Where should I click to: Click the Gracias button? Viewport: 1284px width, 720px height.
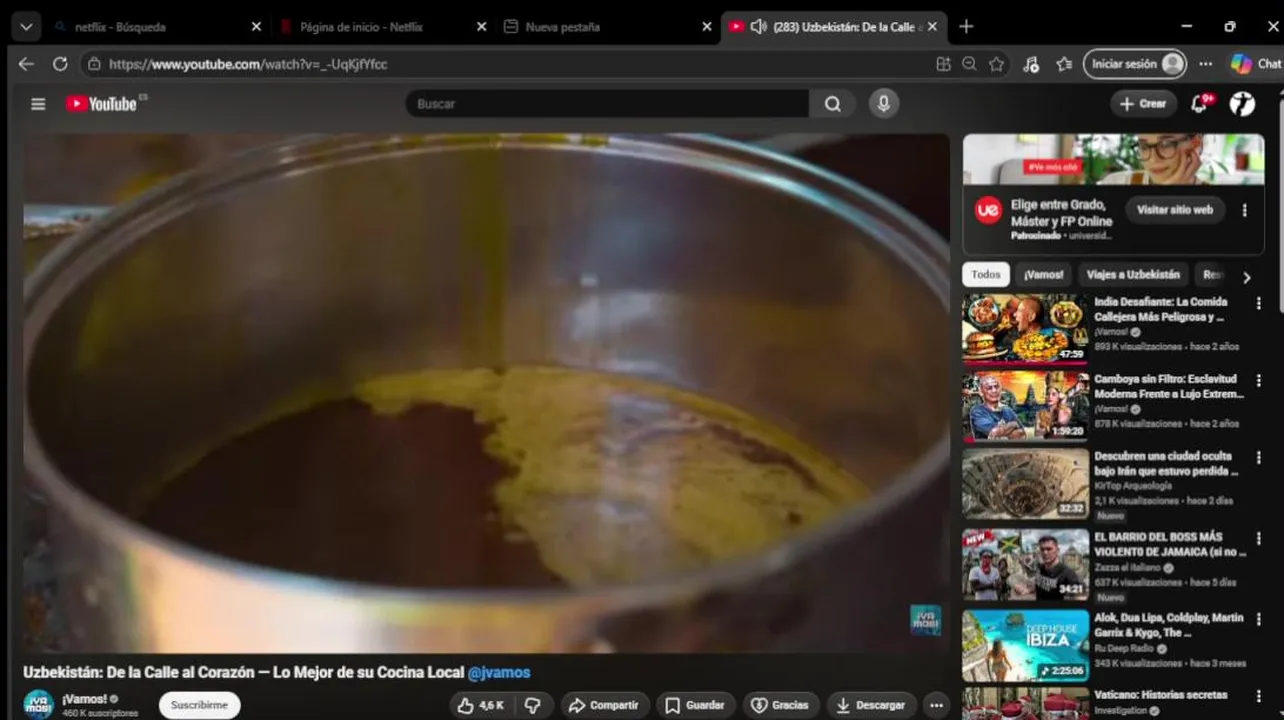point(780,705)
